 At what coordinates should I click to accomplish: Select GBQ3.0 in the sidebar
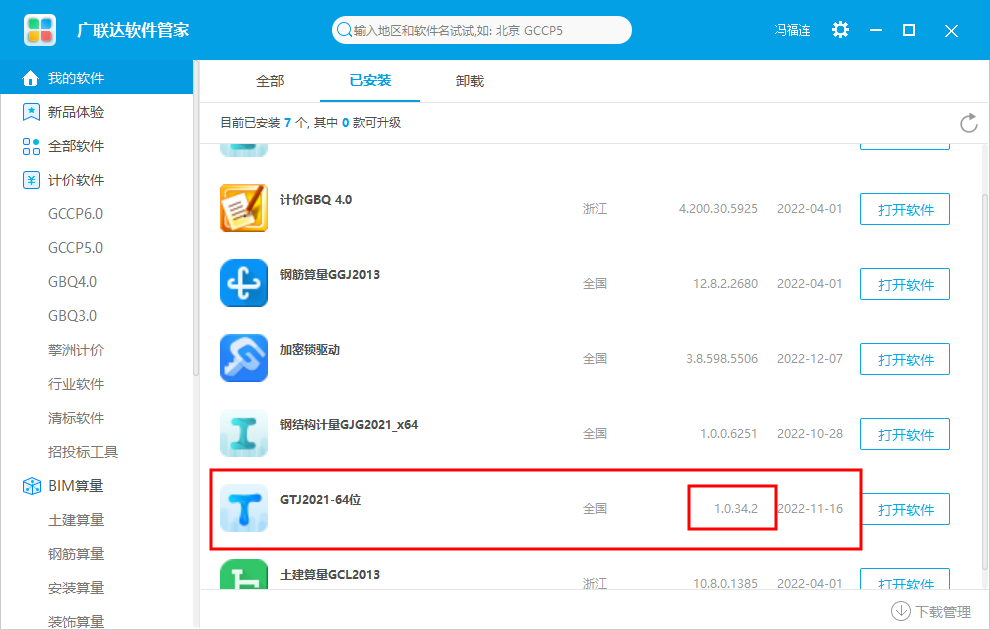(73, 316)
